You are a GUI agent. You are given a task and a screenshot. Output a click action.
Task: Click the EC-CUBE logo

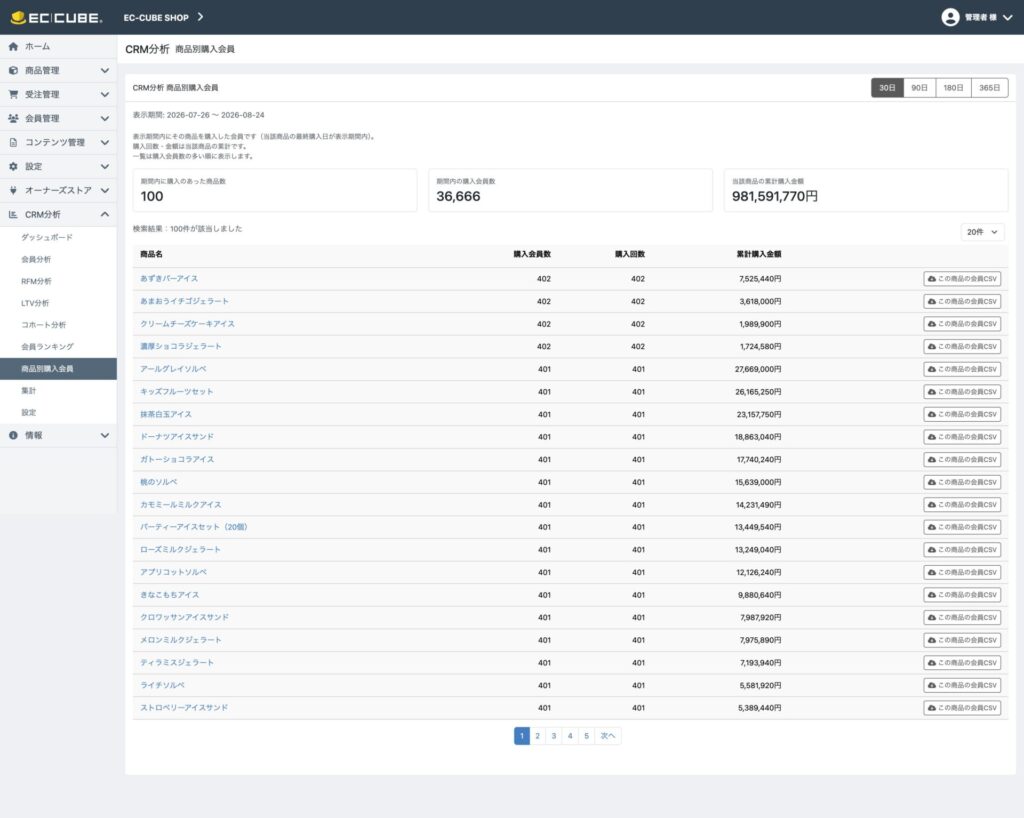tap(57, 18)
